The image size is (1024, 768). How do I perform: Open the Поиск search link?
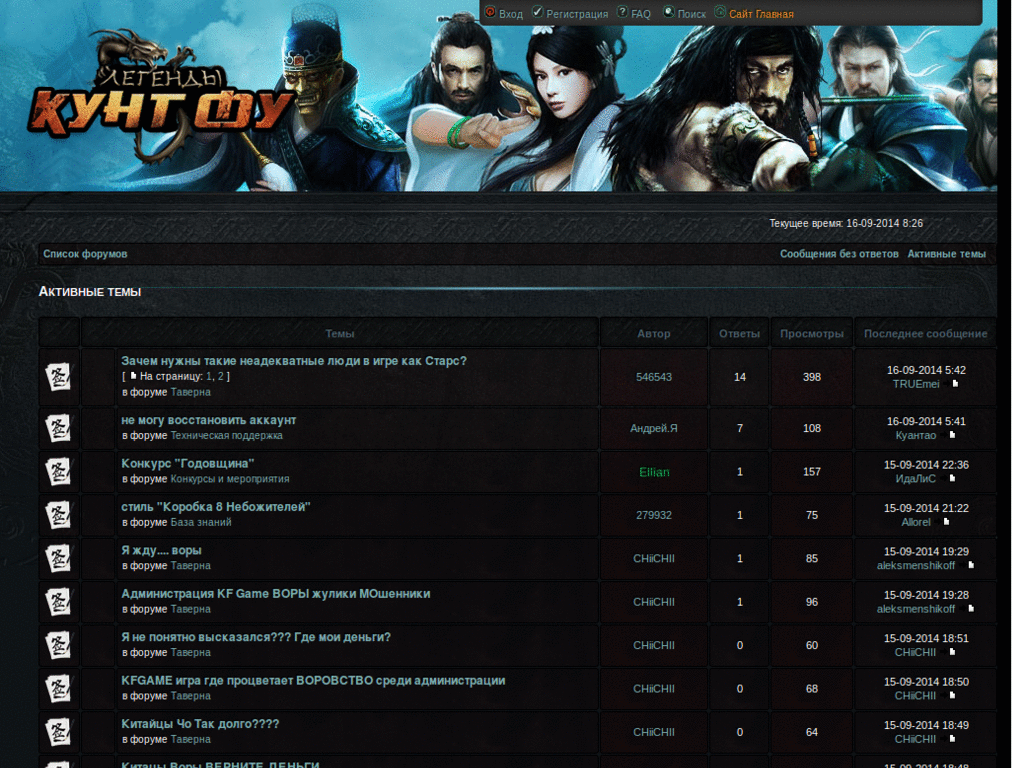(692, 14)
